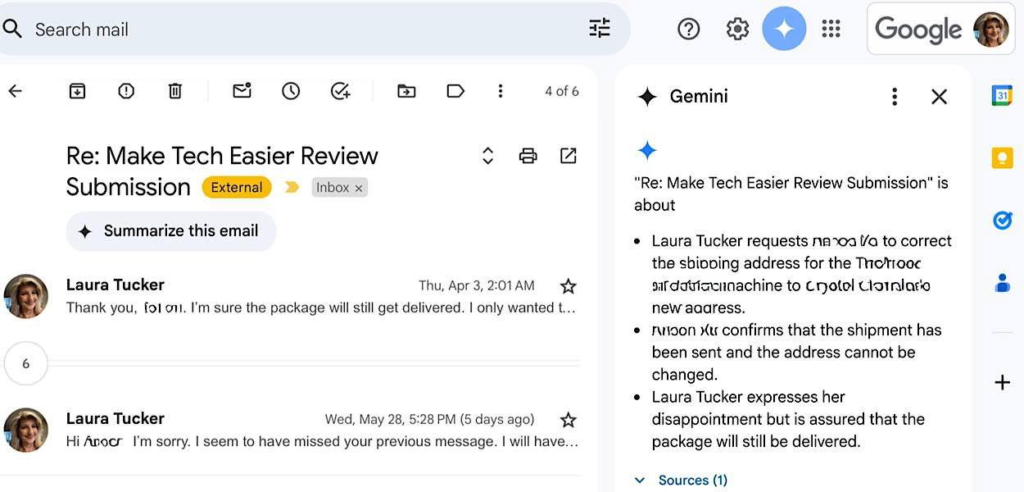This screenshot has height=492, width=1024.
Task: Snooze this email with clock icon
Action: [x=291, y=91]
